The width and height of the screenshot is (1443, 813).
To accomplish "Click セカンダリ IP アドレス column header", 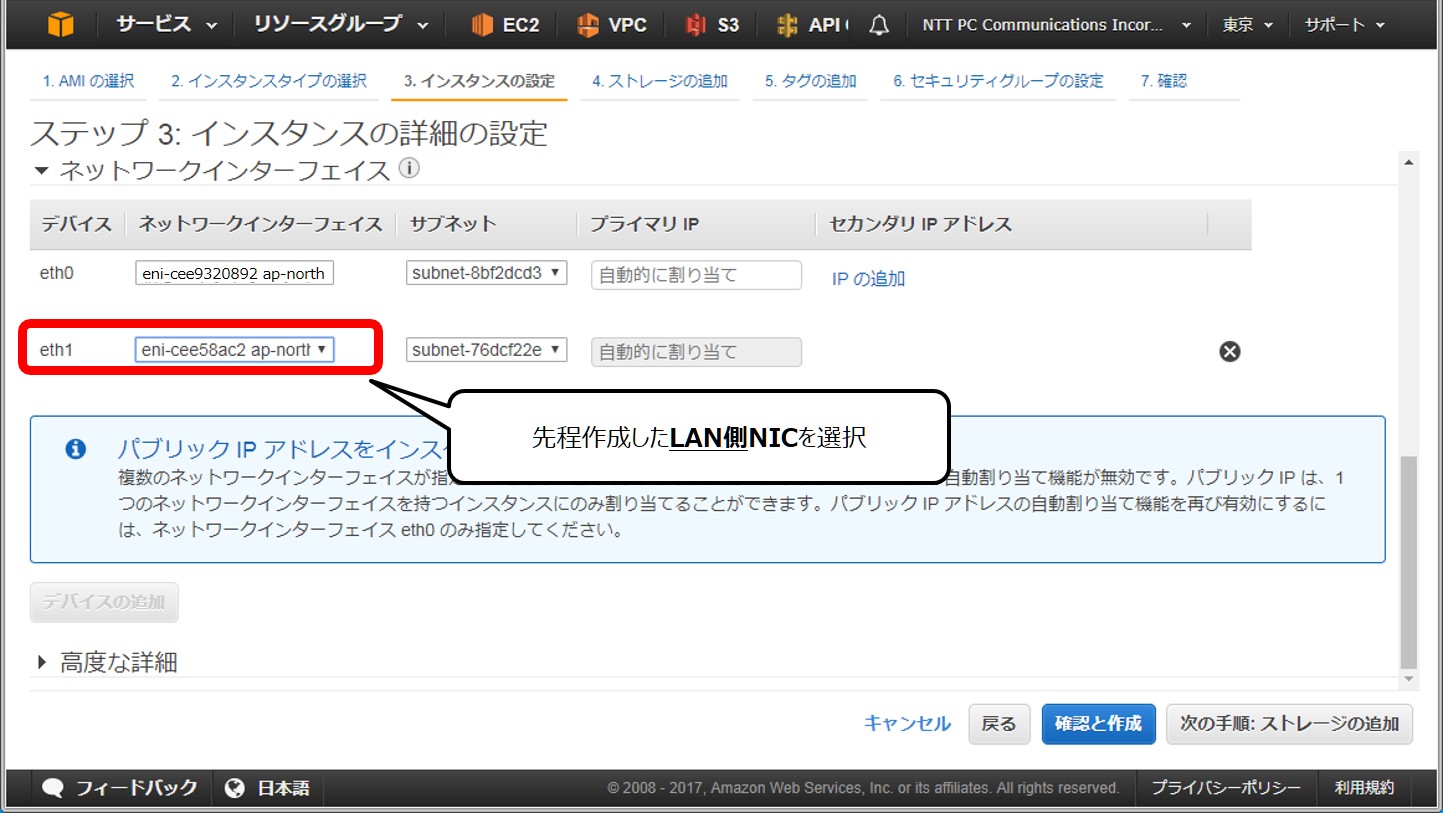I will pos(921,224).
